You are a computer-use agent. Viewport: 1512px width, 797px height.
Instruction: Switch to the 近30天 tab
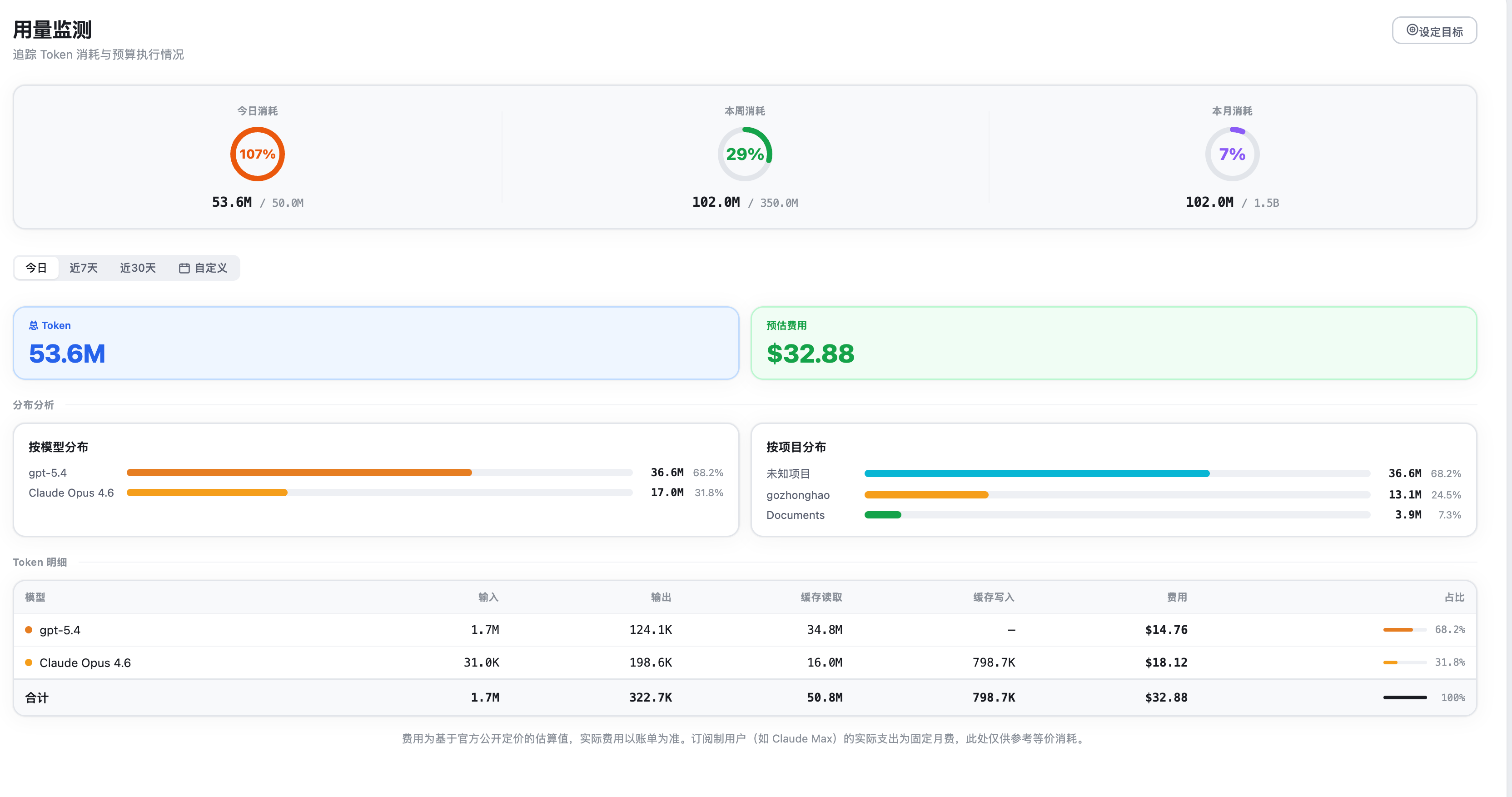tap(138, 268)
